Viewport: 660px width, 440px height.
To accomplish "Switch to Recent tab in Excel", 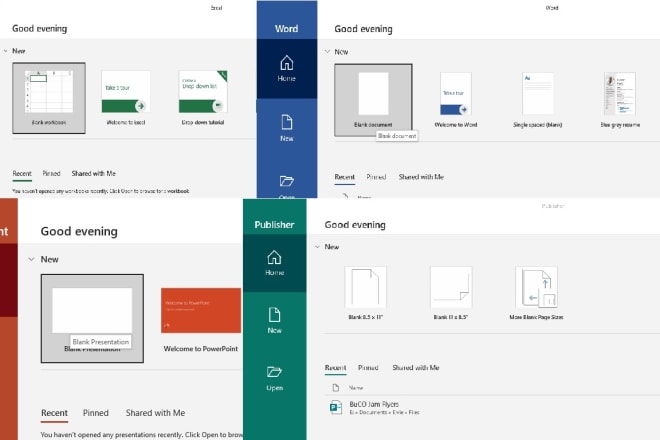I will coord(22,173).
